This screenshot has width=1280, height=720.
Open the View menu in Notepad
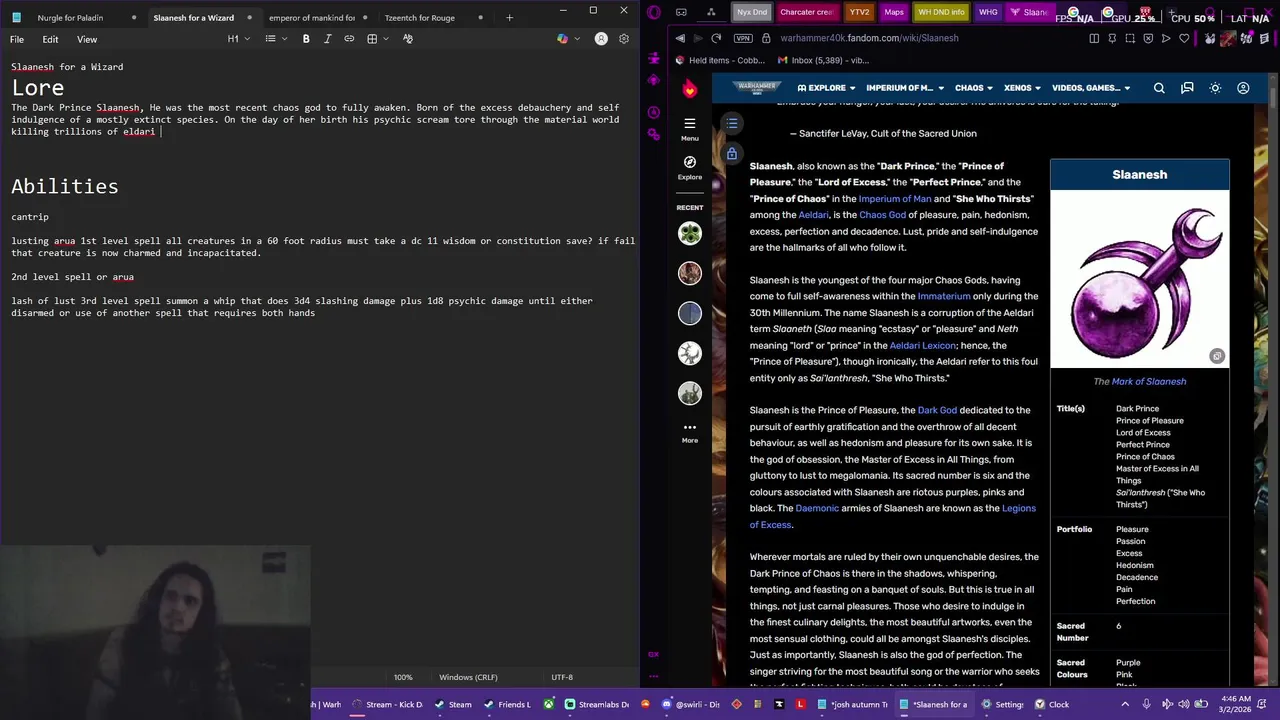pos(87,39)
